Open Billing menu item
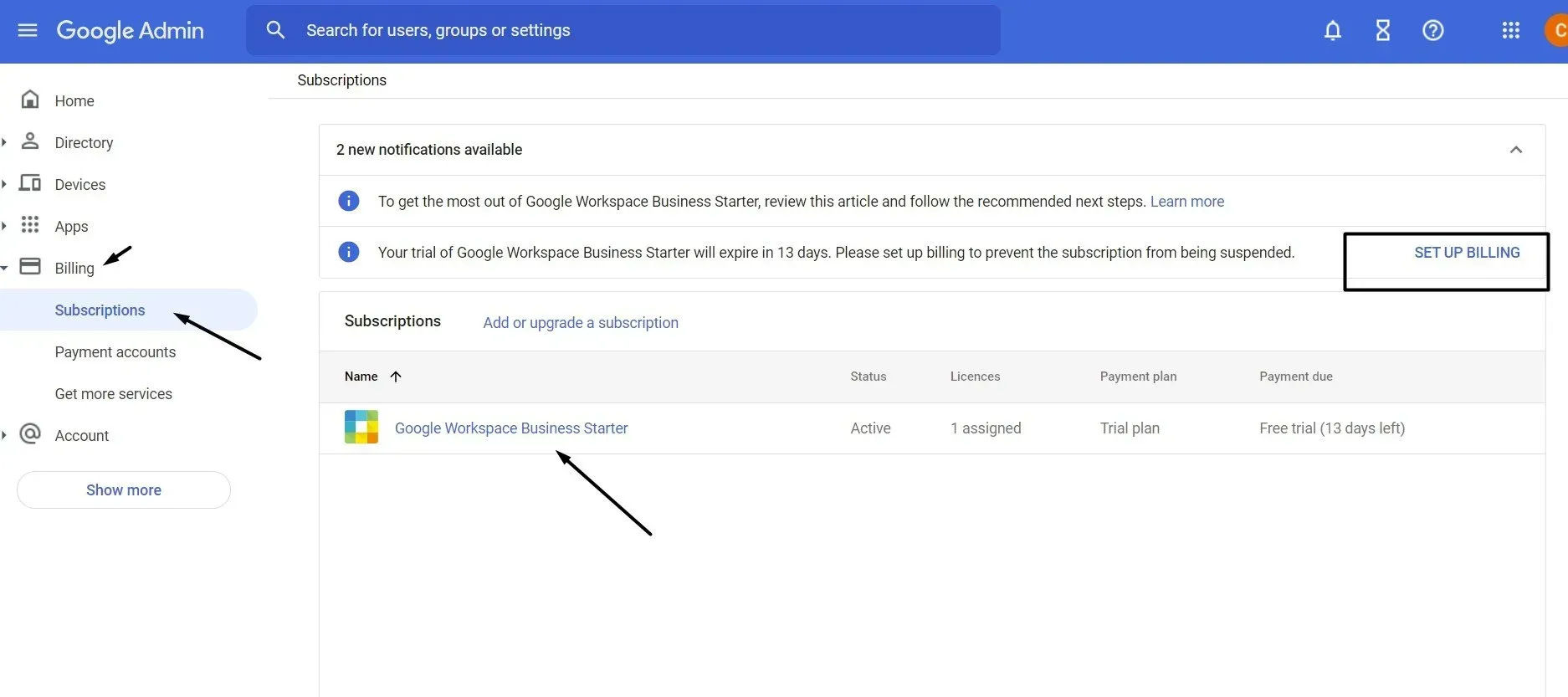Viewport: 1568px width, 697px height. pos(74,269)
